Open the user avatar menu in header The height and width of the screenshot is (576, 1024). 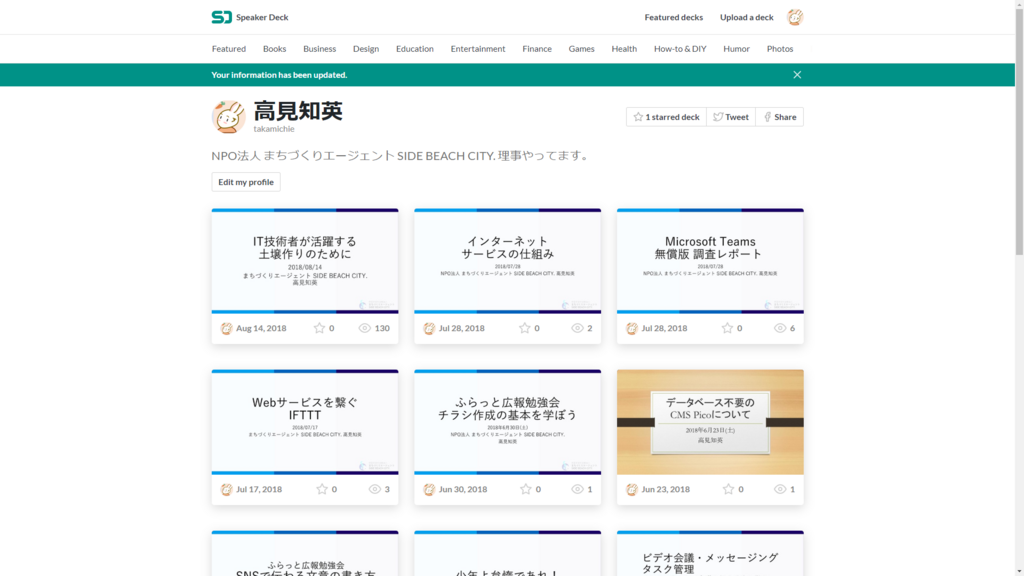(x=795, y=17)
